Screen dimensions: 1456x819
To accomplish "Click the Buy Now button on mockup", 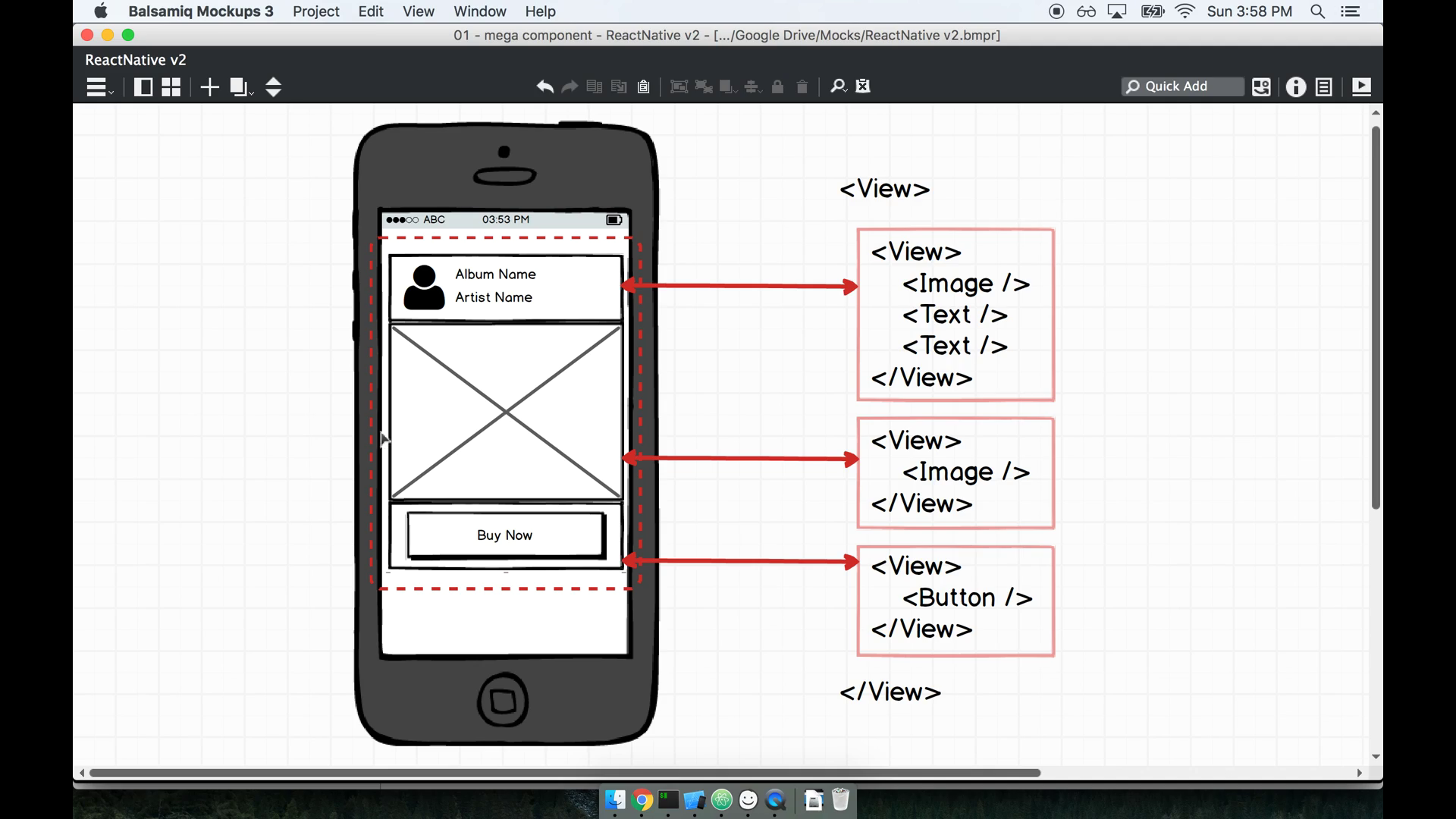I will [504, 535].
